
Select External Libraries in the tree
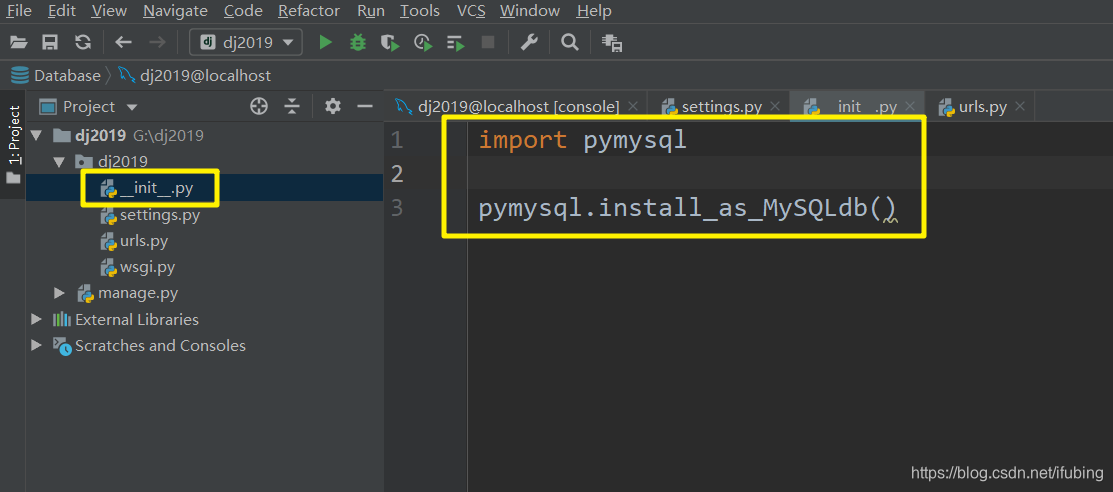coord(137,319)
